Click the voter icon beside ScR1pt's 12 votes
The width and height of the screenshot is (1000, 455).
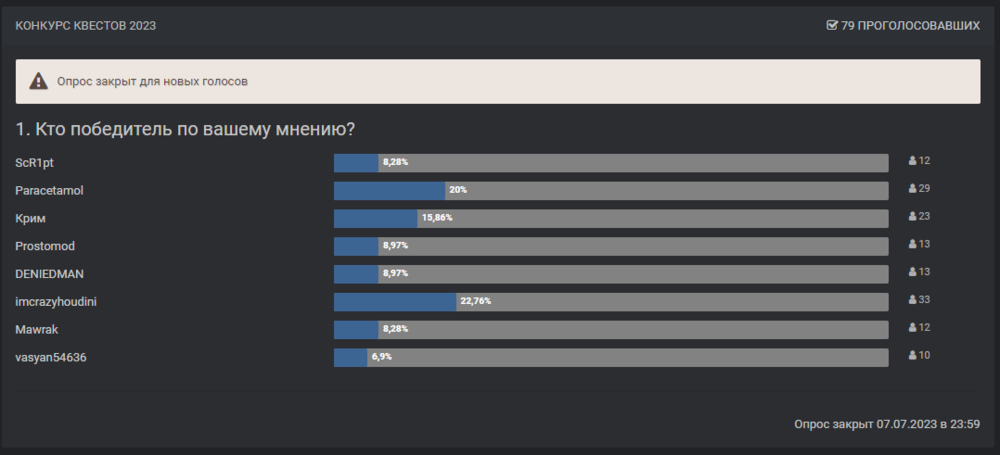pos(912,161)
